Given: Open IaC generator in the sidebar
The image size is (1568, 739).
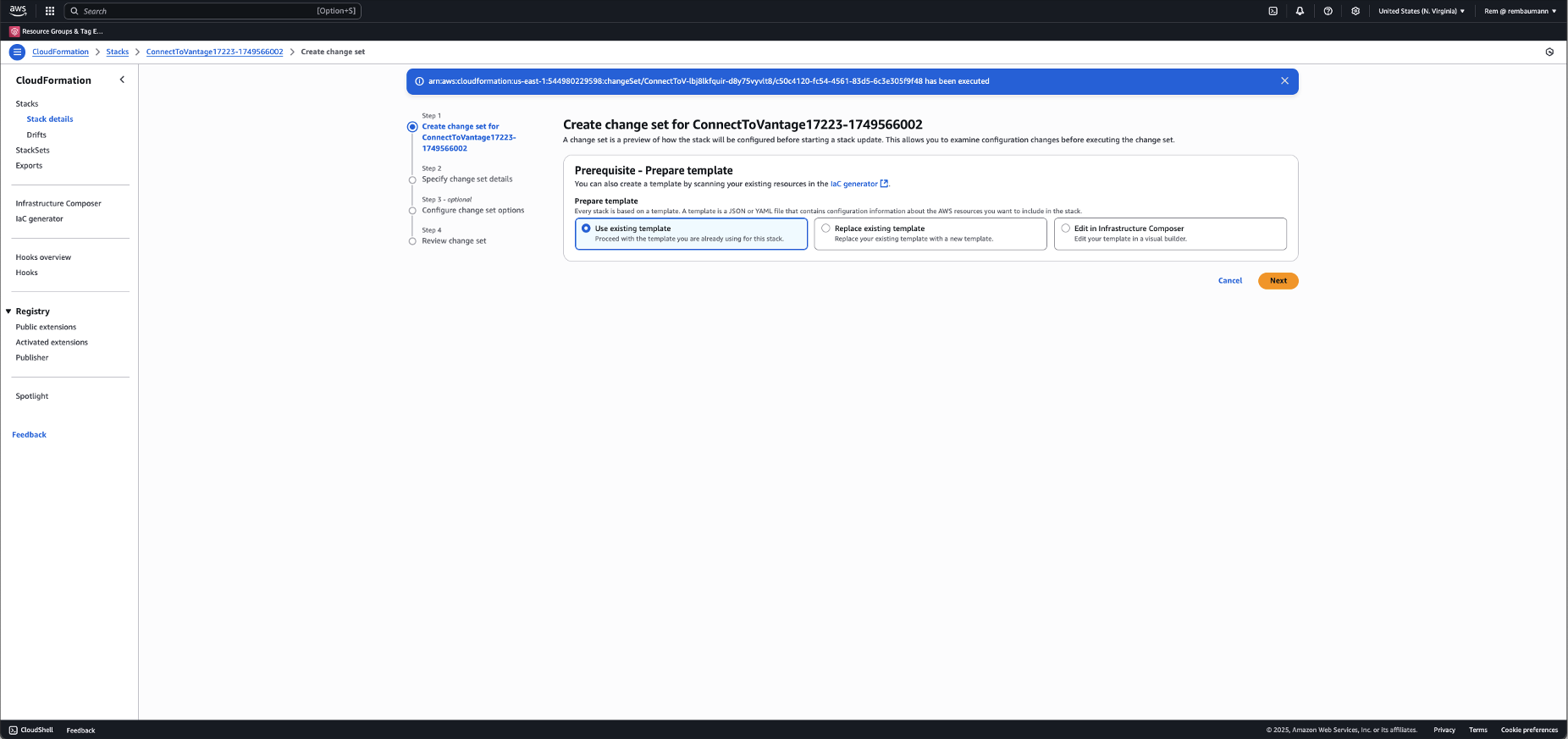Looking at the screenshot, I should 39,219.
